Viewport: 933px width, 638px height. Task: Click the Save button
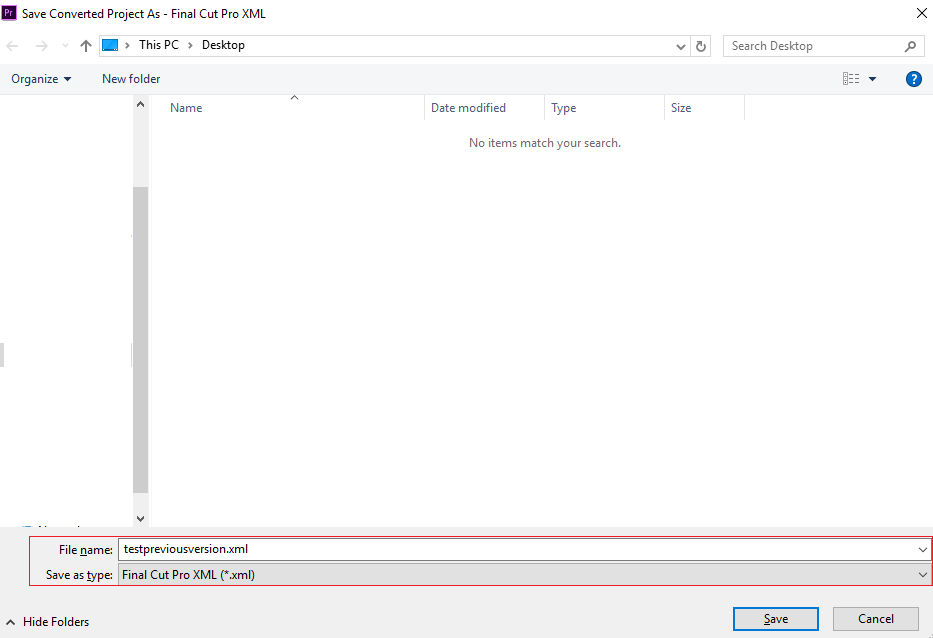pos(775,618)
